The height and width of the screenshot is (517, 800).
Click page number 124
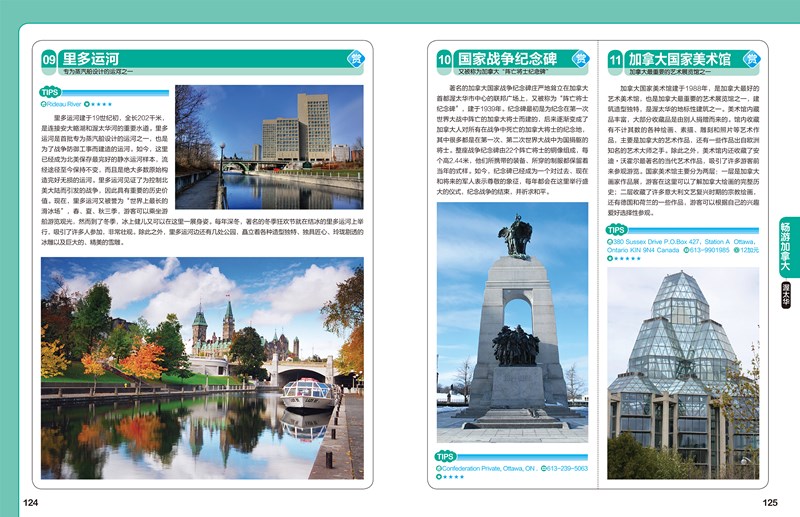[31, 503]
